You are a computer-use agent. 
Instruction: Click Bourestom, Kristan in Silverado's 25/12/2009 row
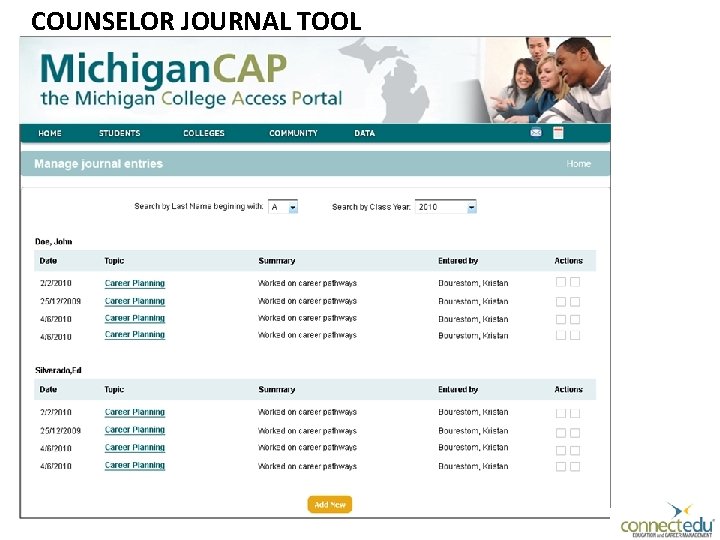(473, 431)
